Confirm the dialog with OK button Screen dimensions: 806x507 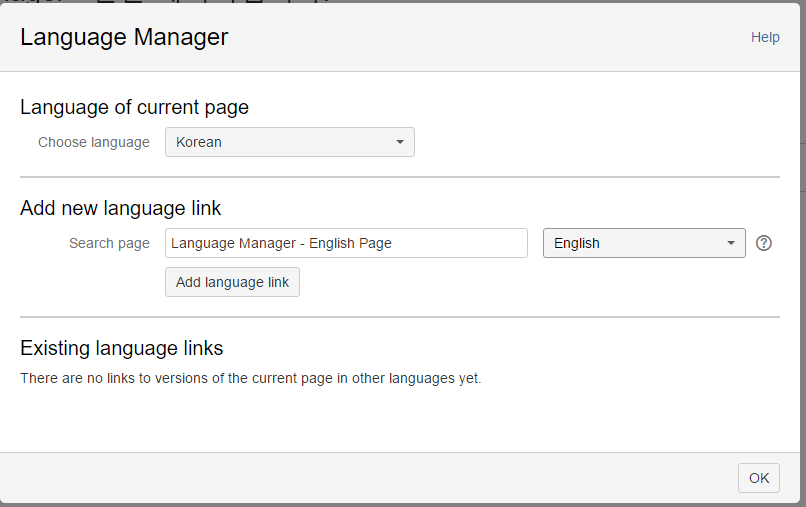(758, 478)
